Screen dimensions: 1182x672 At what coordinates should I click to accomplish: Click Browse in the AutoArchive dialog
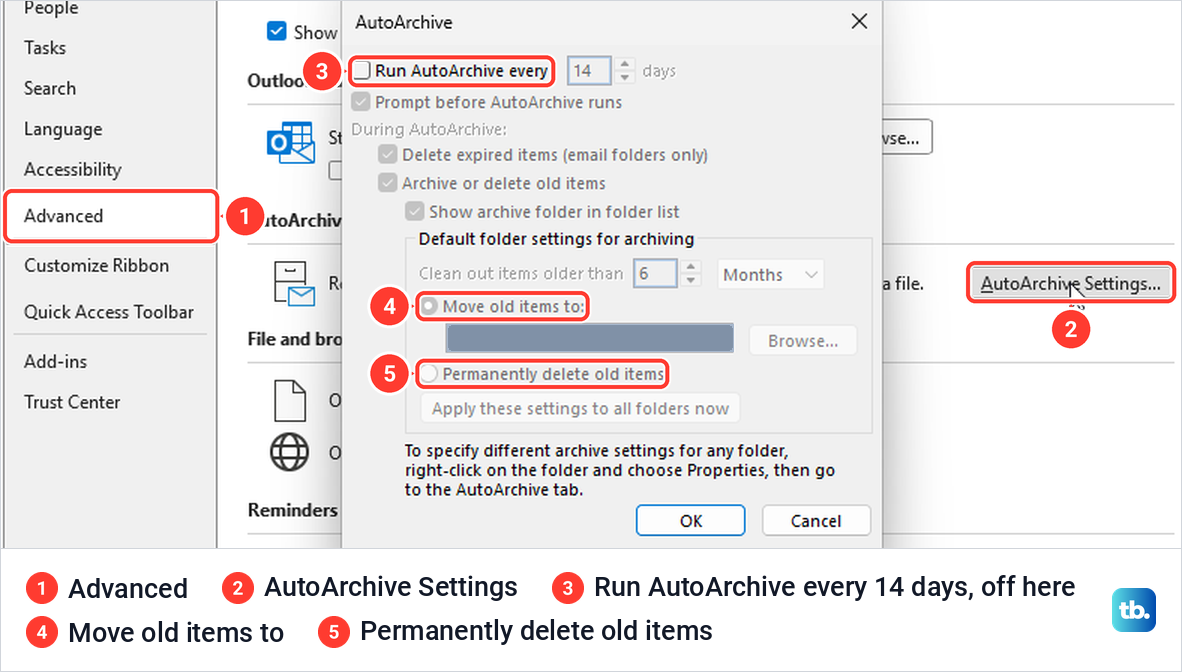803,341
